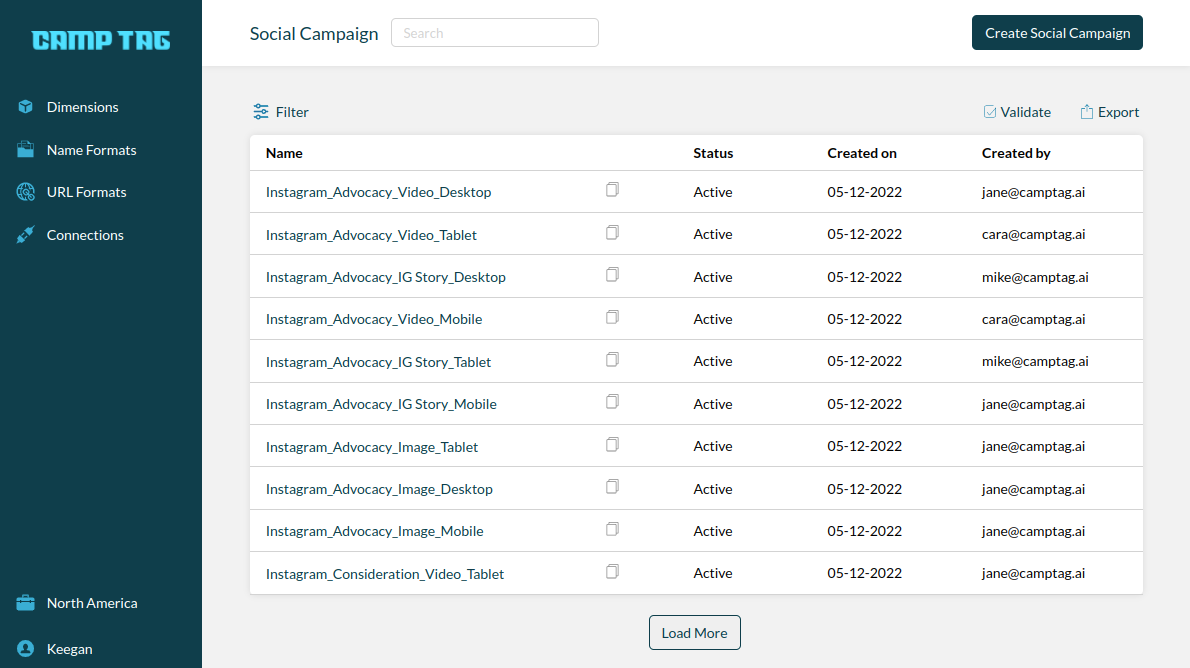Open the Instagram_Advocacy_Image_Desktop campaign link
Viewport: 1190px width, 668px height.
click(379, 490)
